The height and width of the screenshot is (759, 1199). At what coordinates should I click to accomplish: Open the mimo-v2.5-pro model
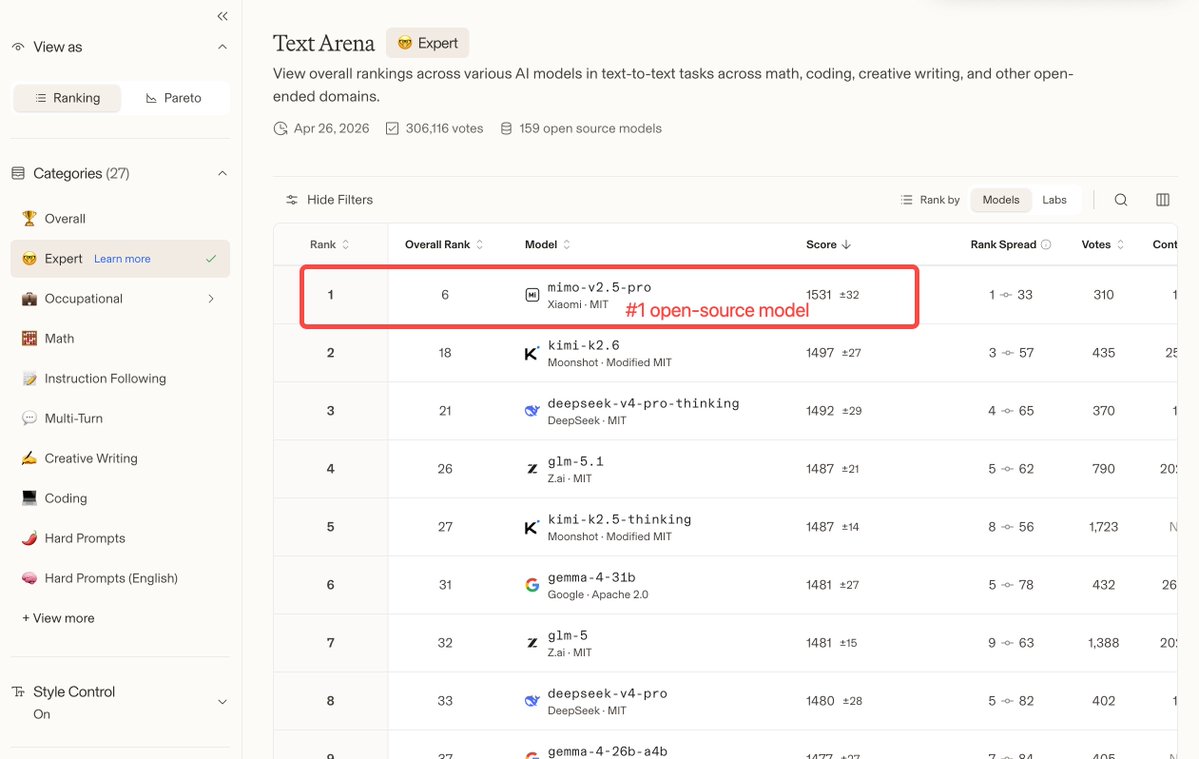coord(600,287)
